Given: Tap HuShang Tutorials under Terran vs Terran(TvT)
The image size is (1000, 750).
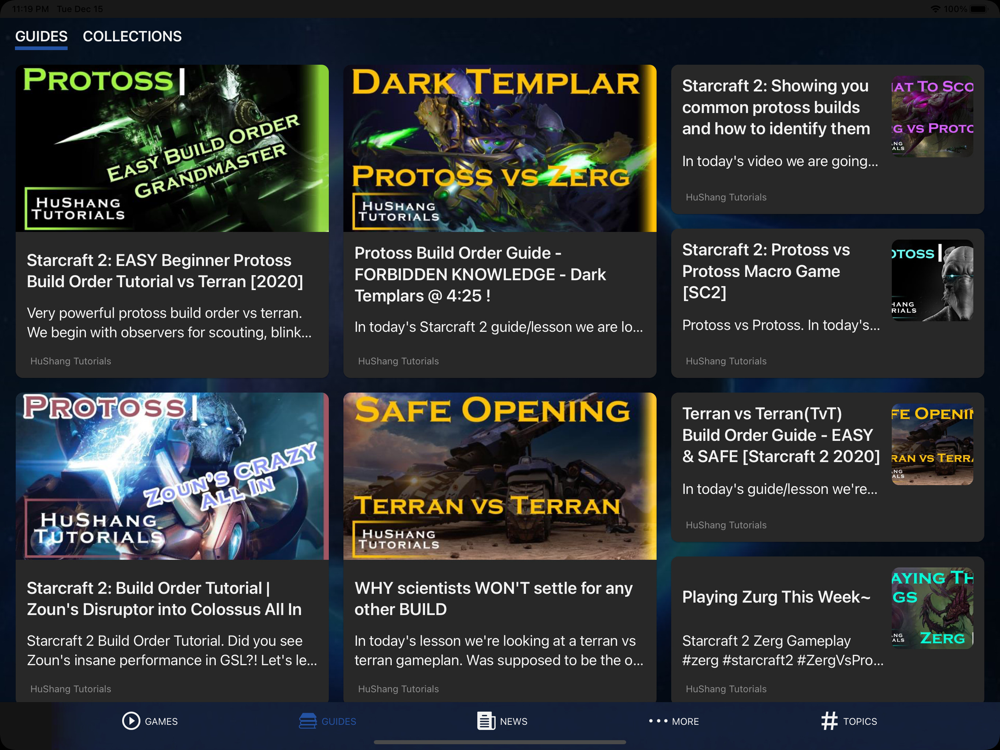Looking at the screenshot, I should pyautogui.click(x=726, y=525).
